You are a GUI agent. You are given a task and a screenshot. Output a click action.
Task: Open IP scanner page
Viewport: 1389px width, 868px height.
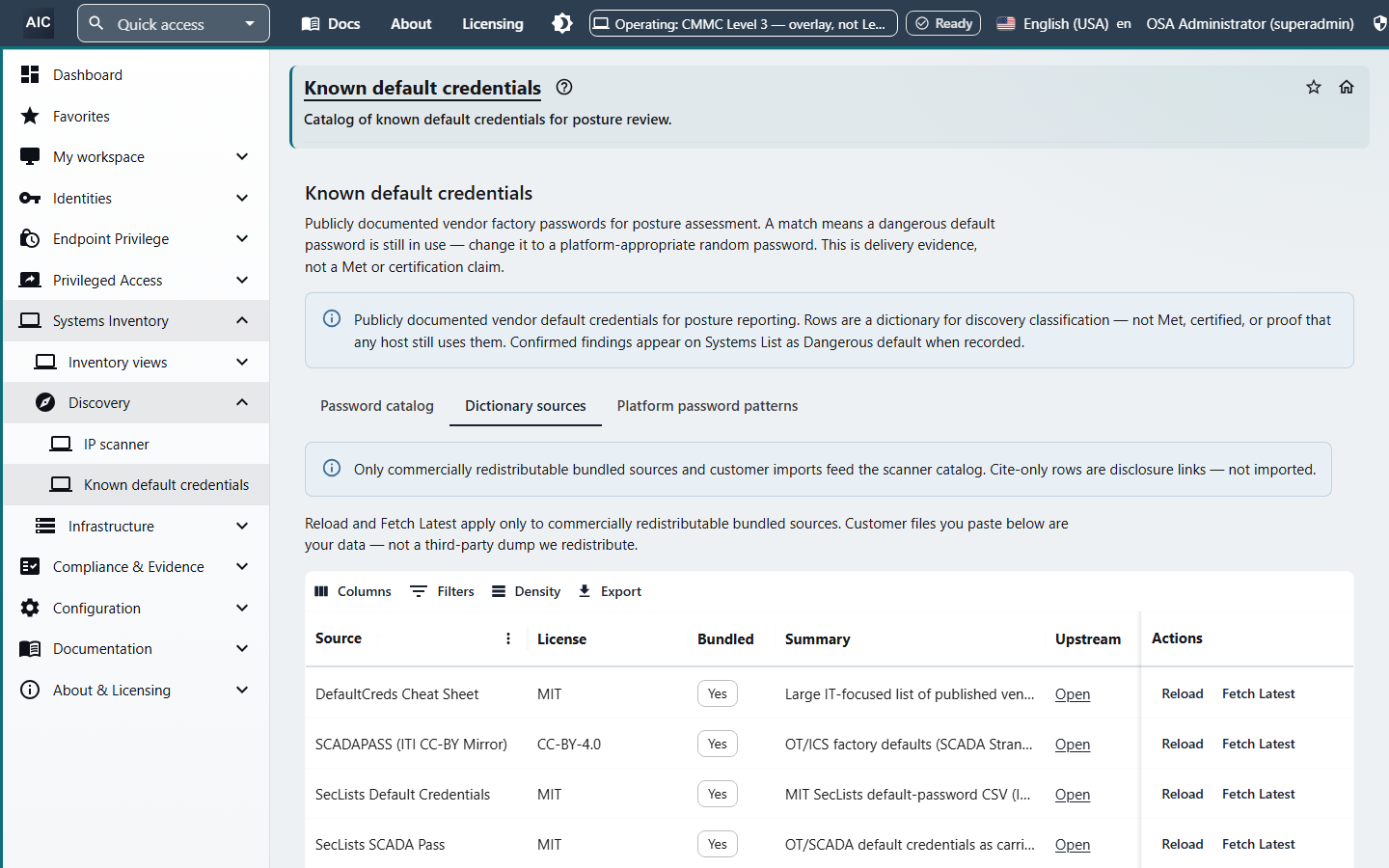[136, 444]
